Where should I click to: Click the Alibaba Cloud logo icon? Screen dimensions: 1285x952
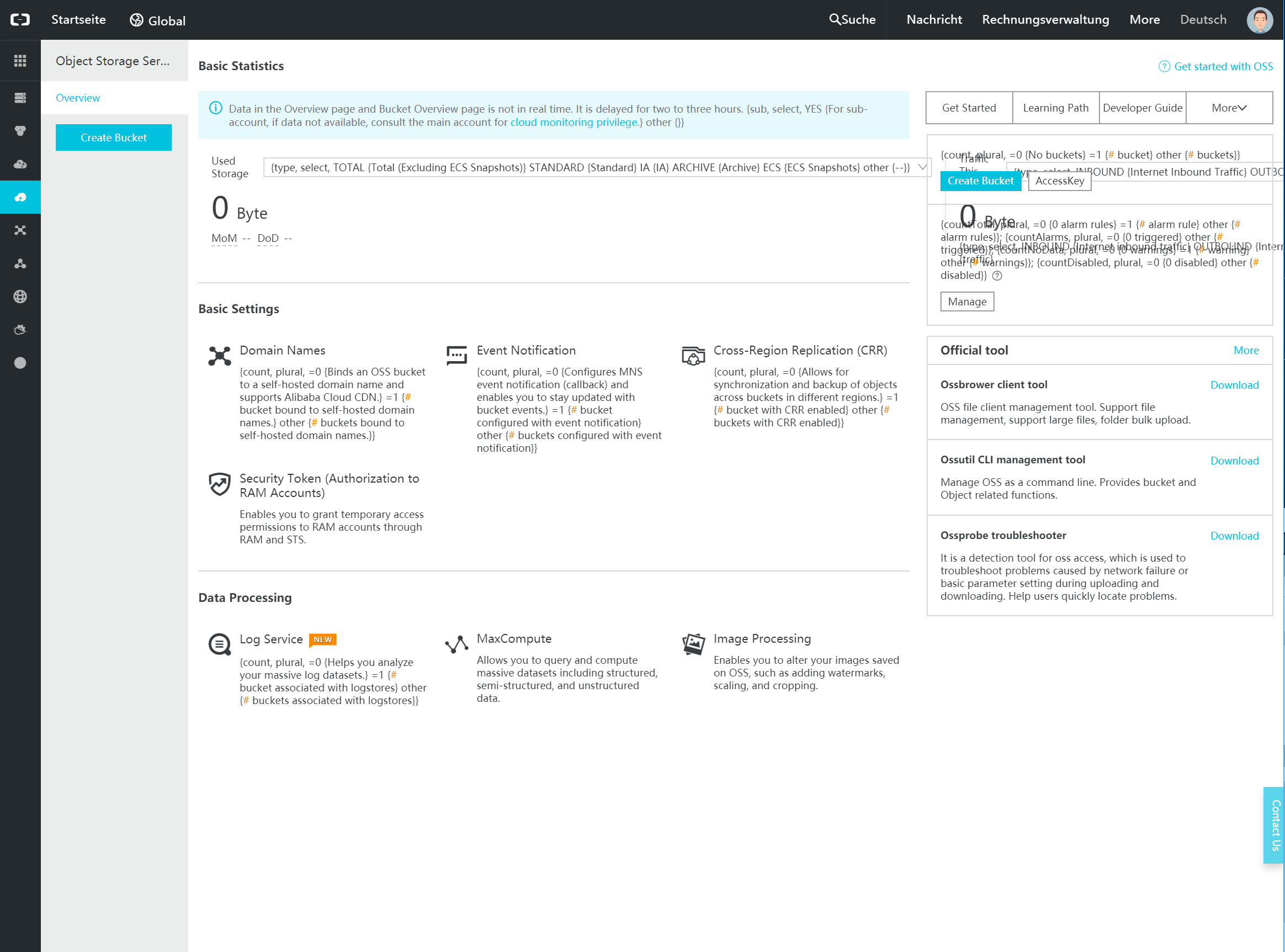(20, 19)
